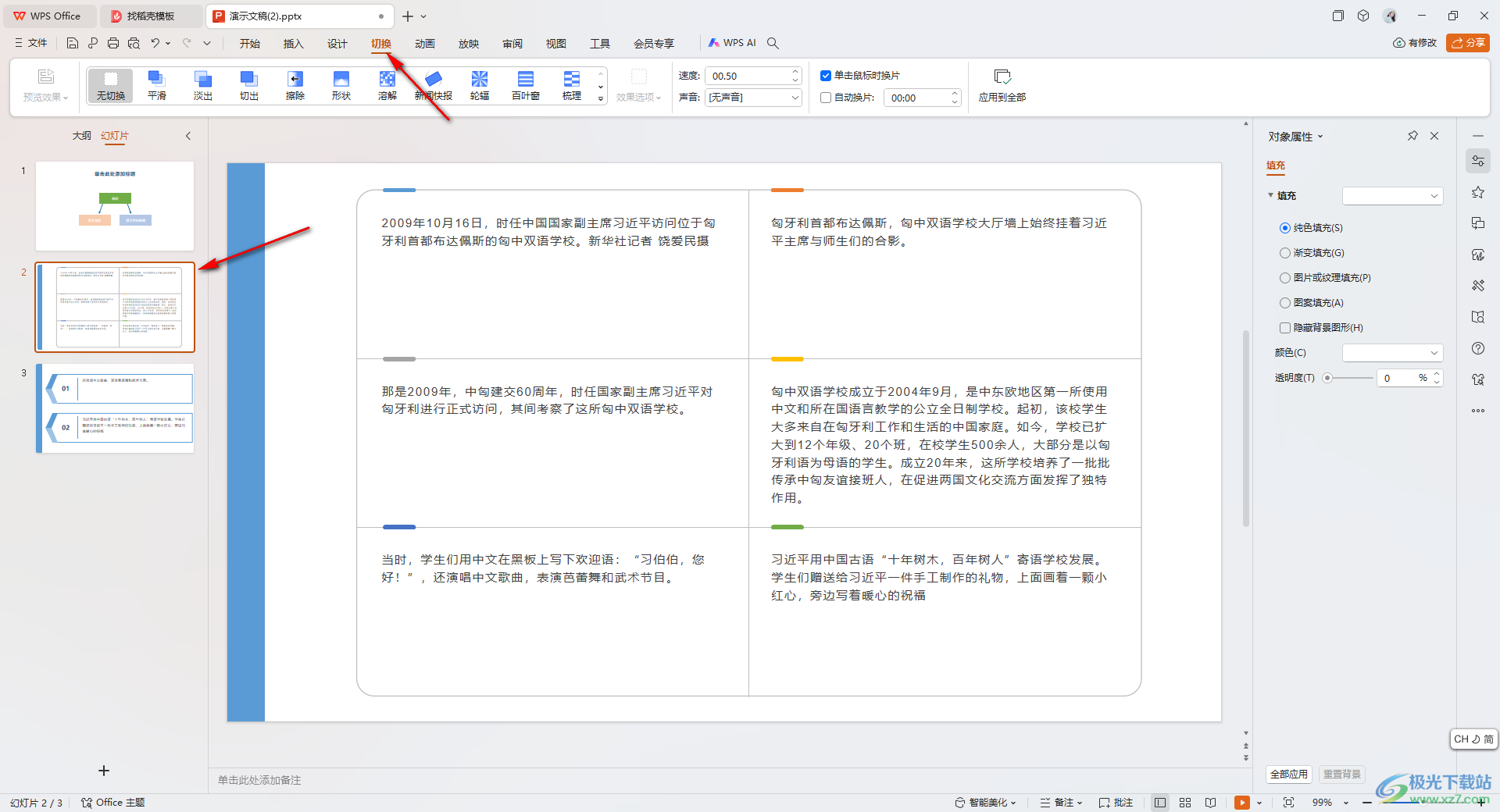The image size is (1500, 812).
Task: Open the zoom percentage dropdown arrow
Action: (1346, 803)
